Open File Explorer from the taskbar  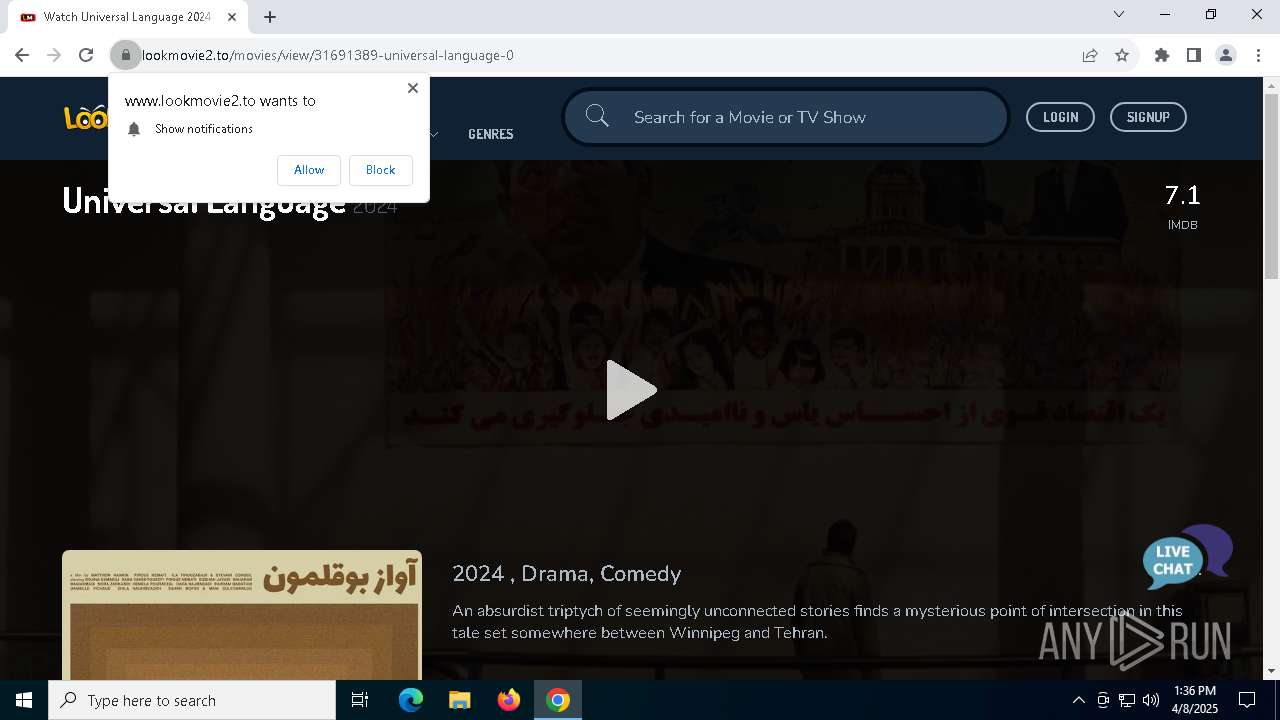pyautogui.click(x=460, y=700)
